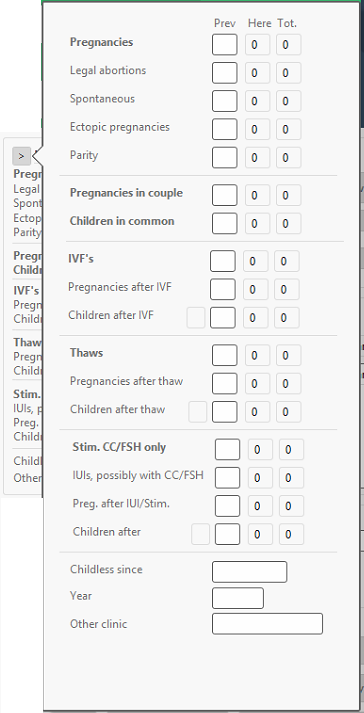Click the Other clinic text field

pyautogui.click(x=267, y=623)
